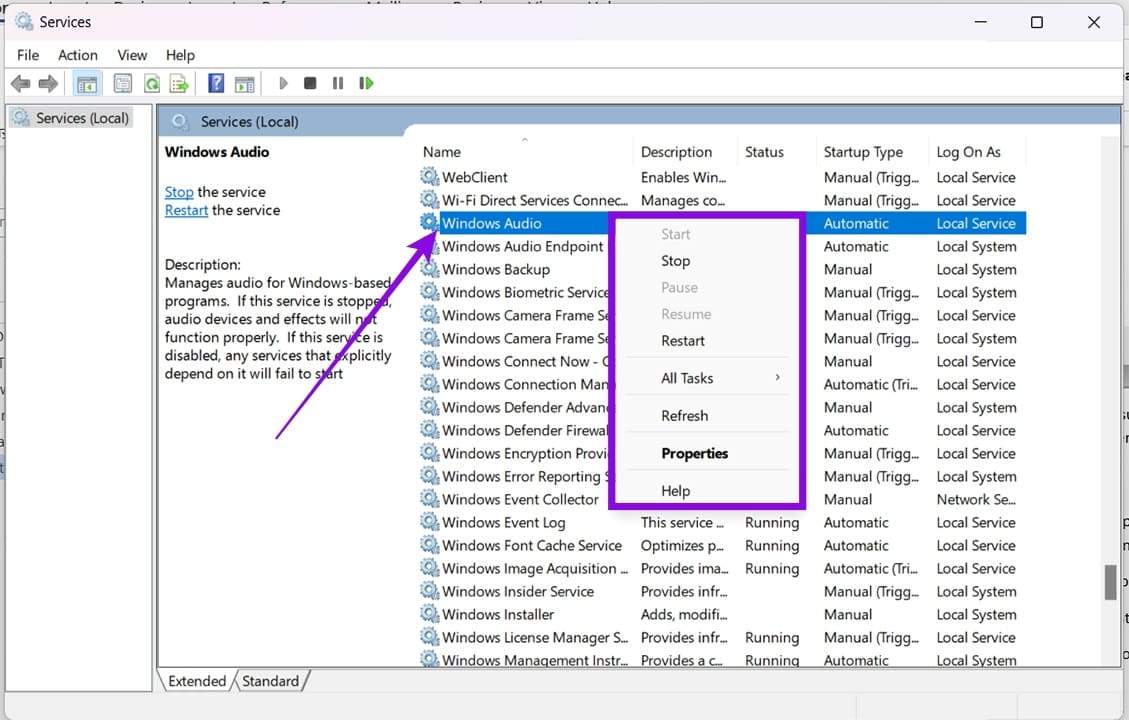Open the View menu
This screenshot has width=1129, height=720.
[x=132, y=55]
